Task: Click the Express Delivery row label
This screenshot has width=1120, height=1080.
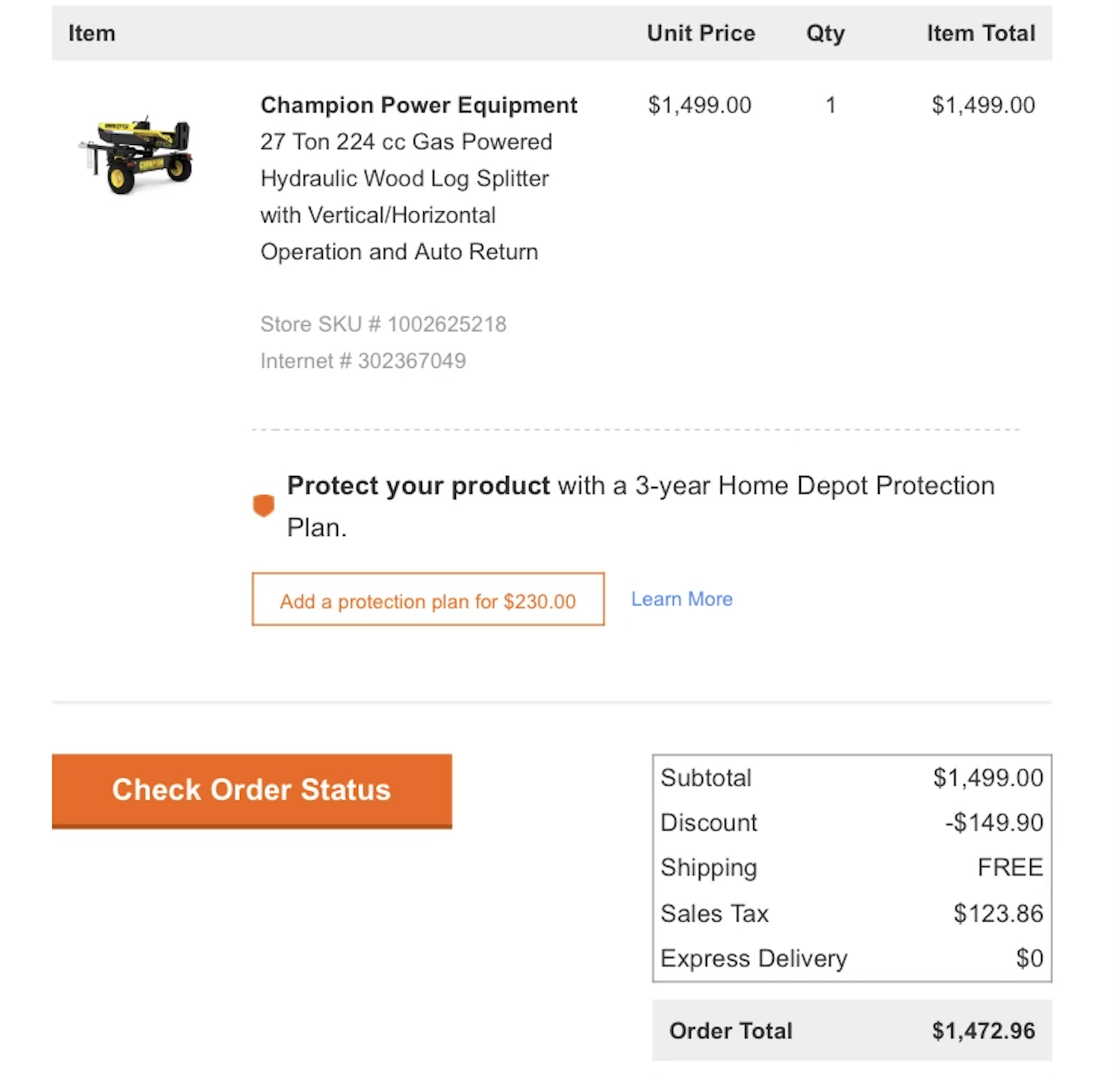Action: tap(753, 958)
